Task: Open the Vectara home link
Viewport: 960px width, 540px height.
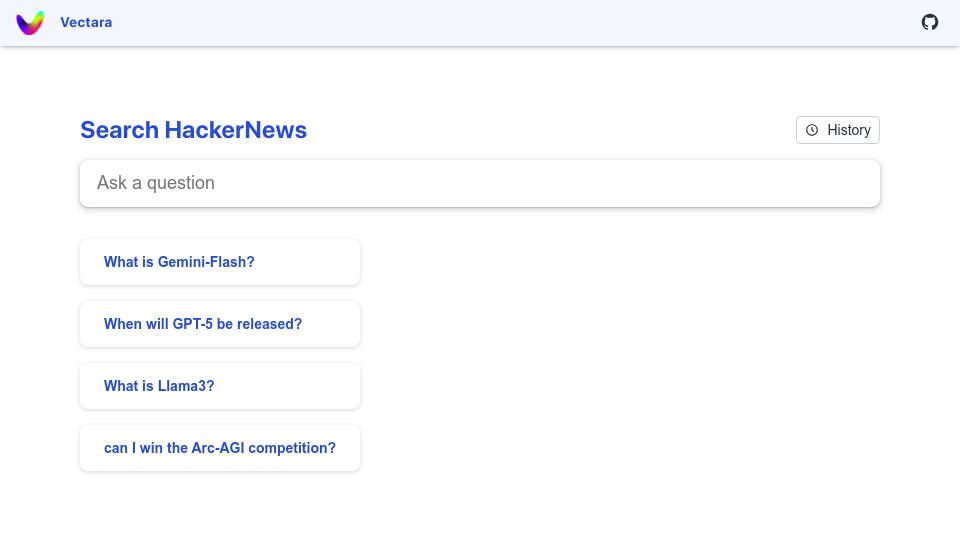Action: (86, 23)
